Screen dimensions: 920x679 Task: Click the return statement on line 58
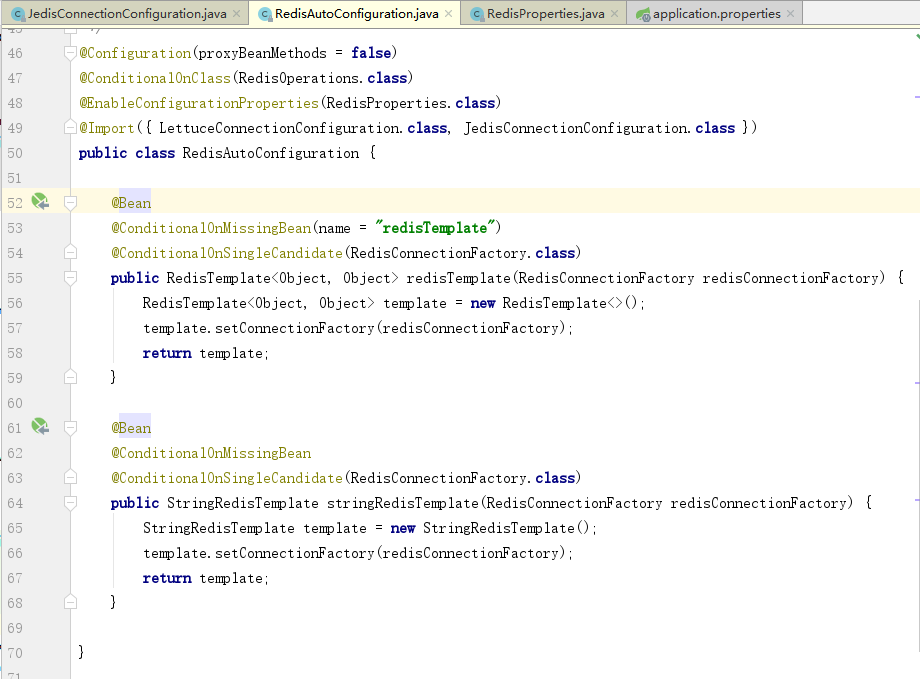(x=205, y=353)
